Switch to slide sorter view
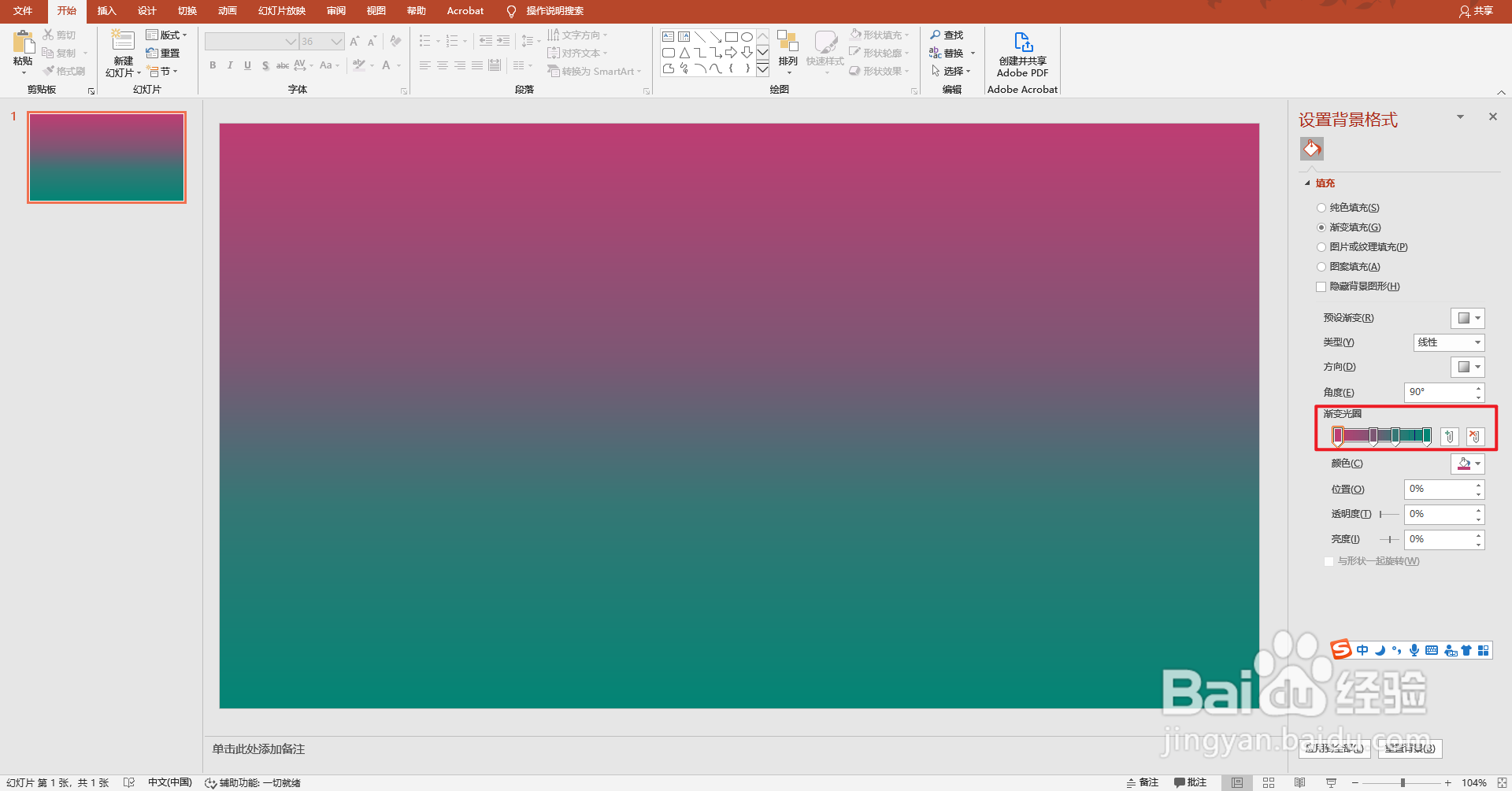The height and width of the screenshot is (791, 1512). [1268, 782]
